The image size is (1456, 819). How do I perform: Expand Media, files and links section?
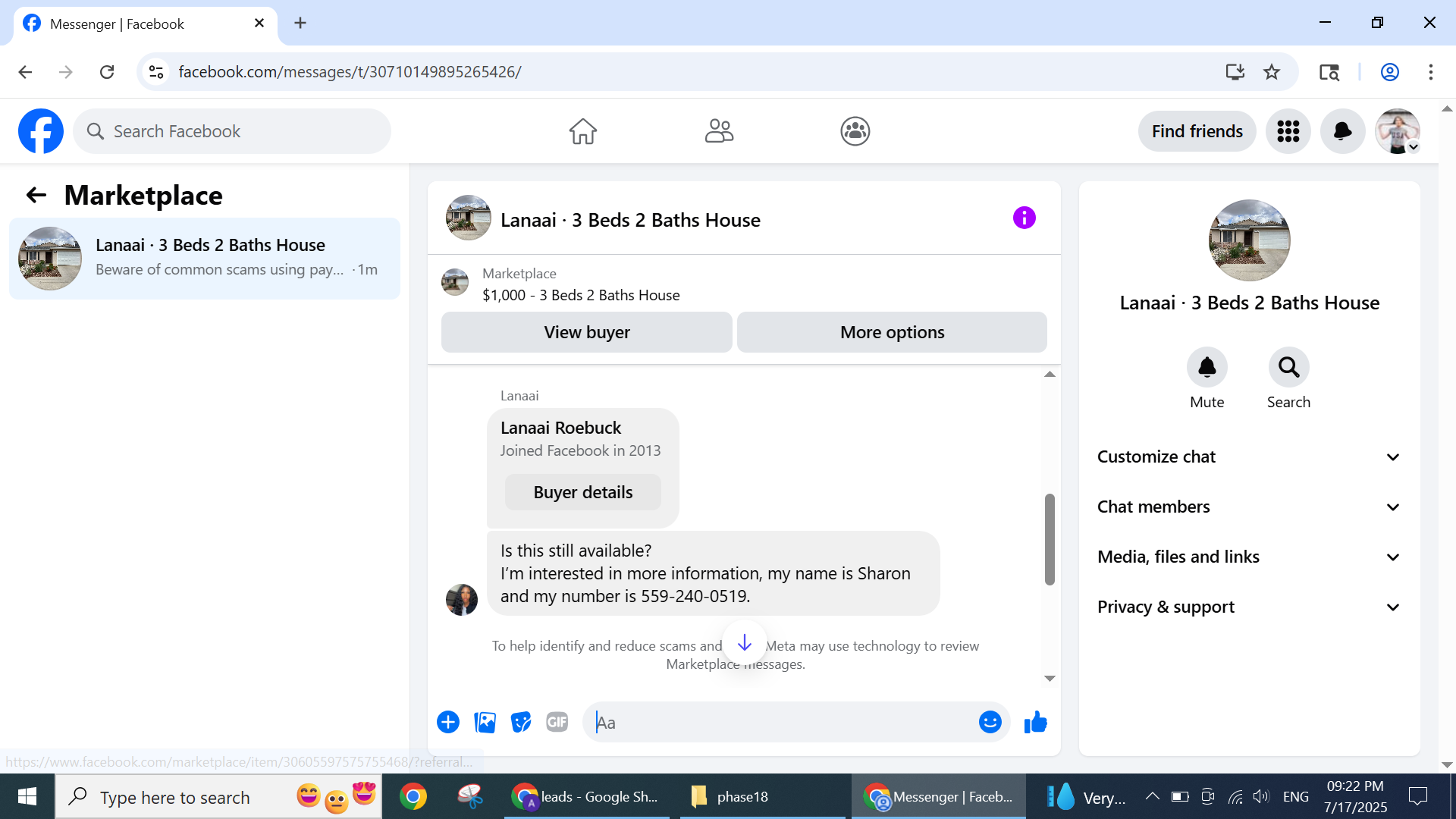coord(1248,557)
